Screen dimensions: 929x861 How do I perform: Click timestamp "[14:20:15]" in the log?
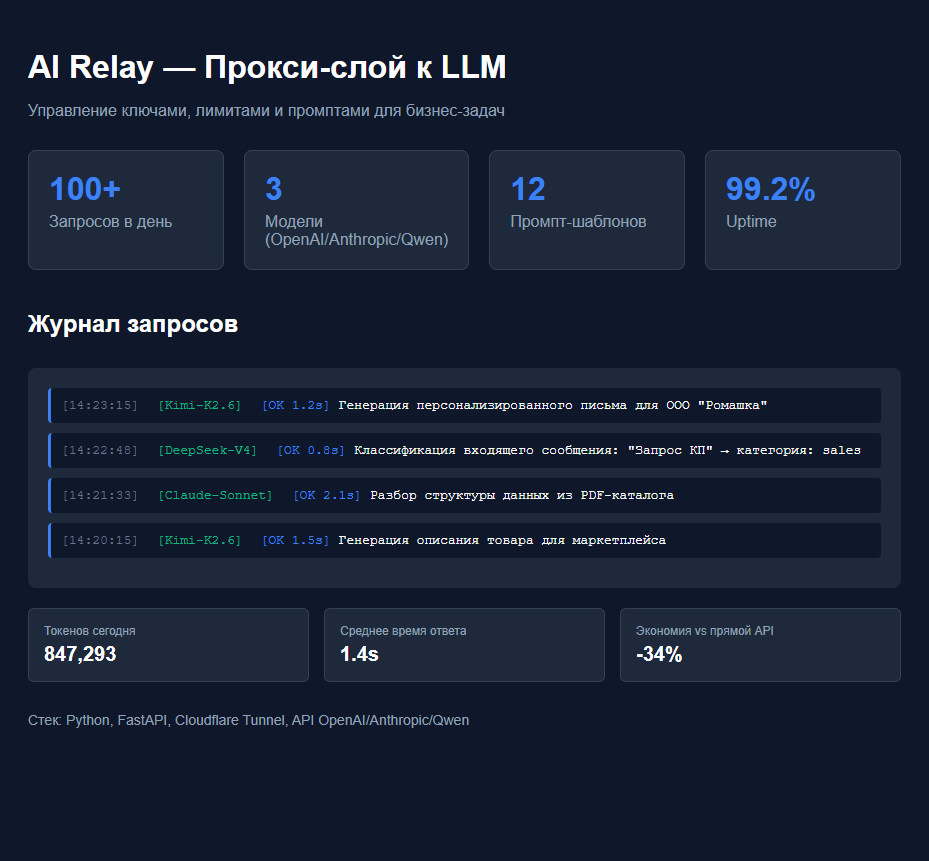[100, 540]
